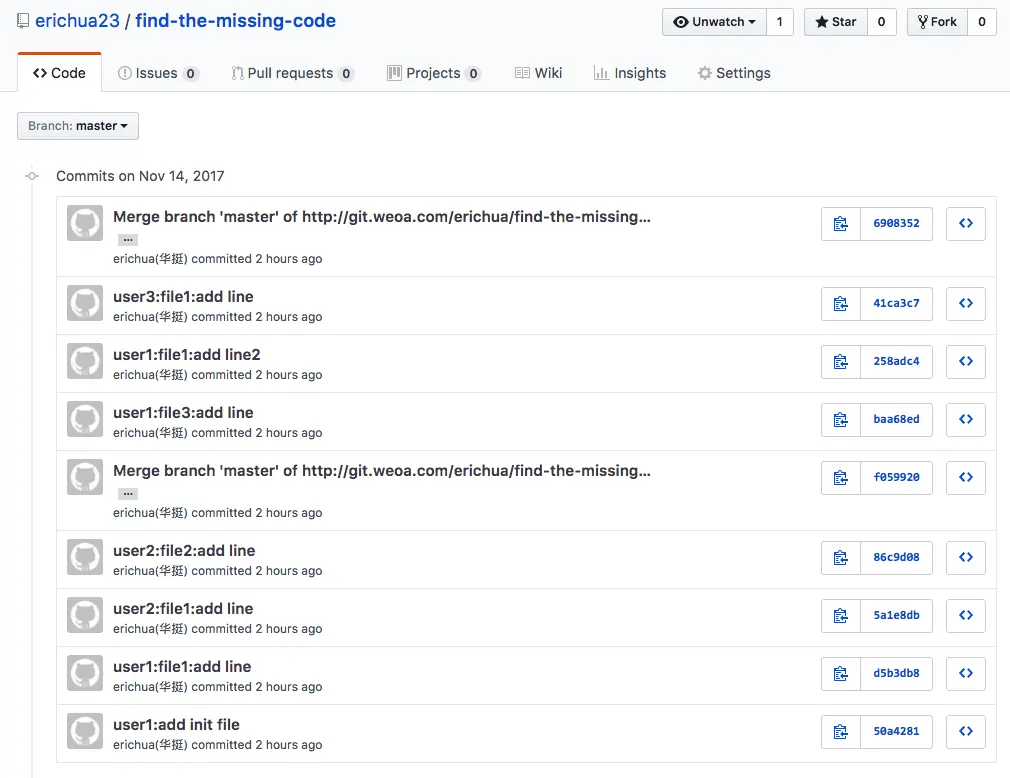View the forks count 0

tap(982, 22)
